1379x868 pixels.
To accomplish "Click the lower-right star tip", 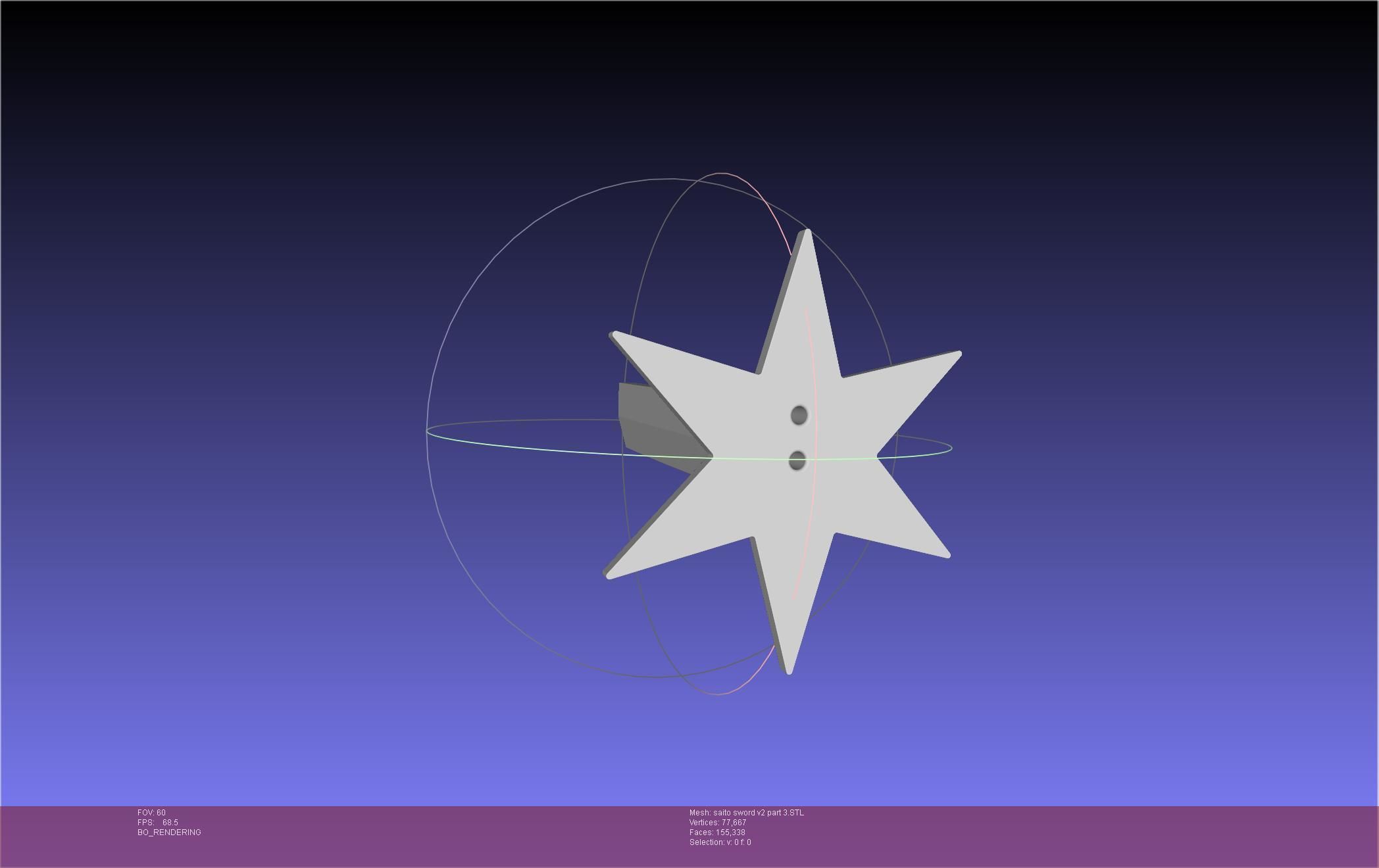I will [x=946, y=554].
